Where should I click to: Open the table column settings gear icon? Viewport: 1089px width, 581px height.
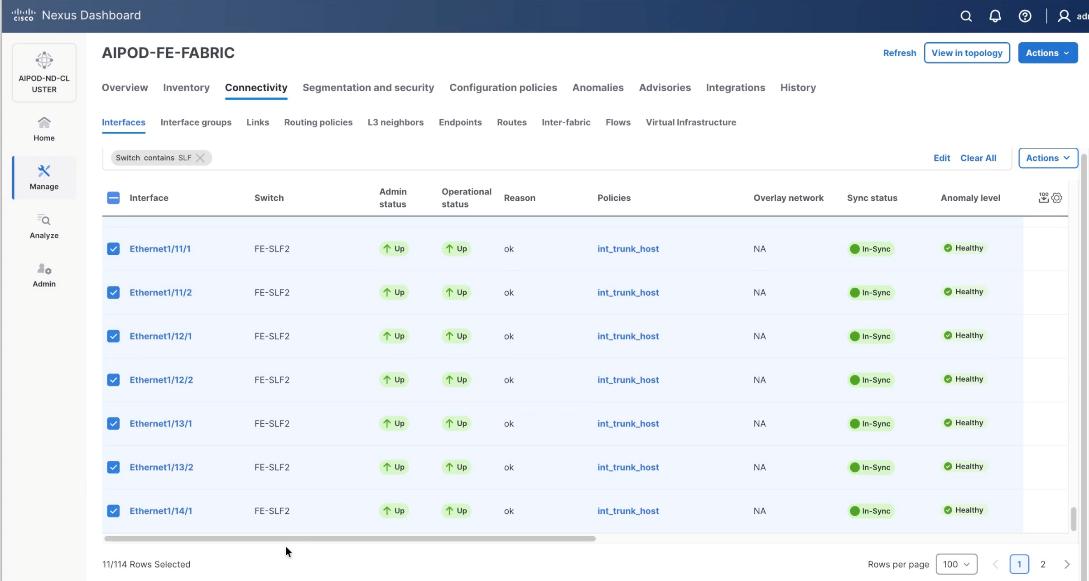1057,197
